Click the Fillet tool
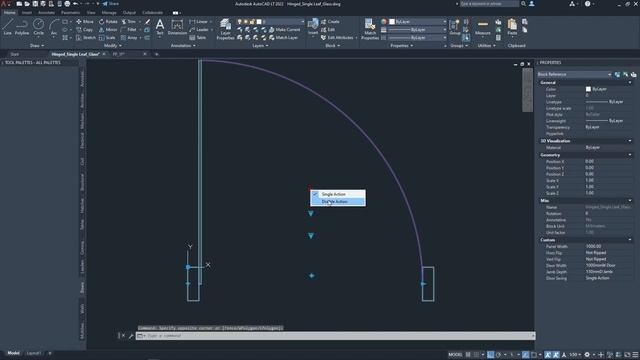Screen dimensions: 640x360 129,30
